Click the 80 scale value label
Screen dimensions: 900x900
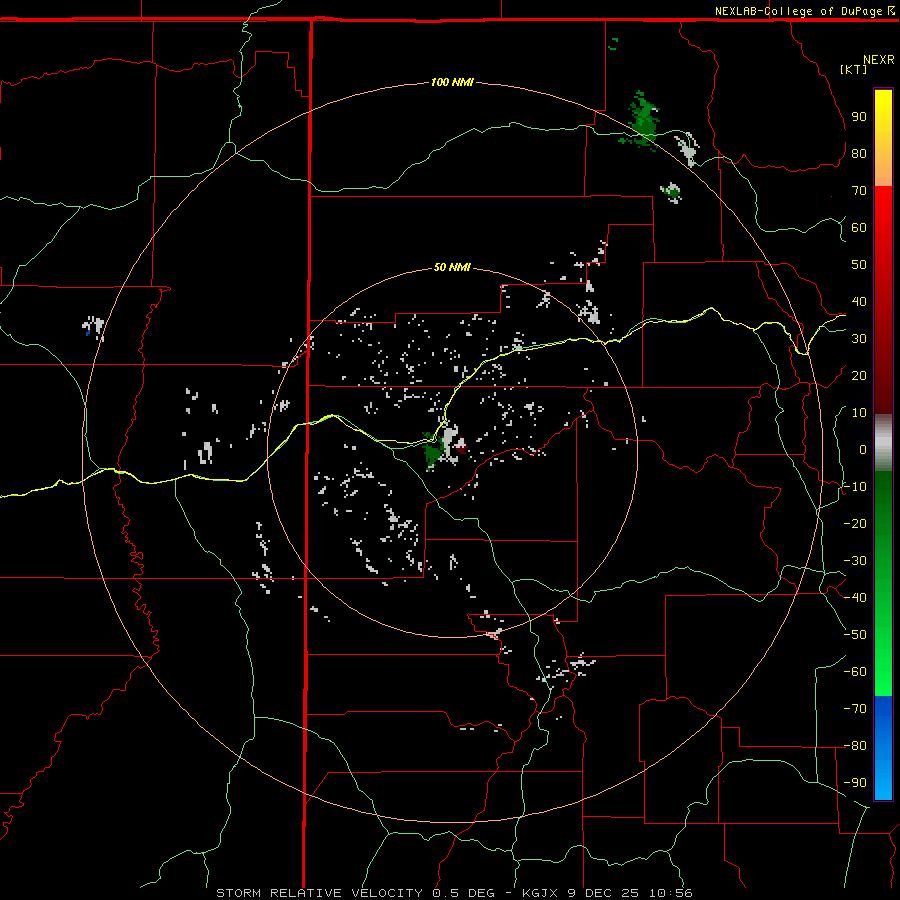click(x=859, y=153)
